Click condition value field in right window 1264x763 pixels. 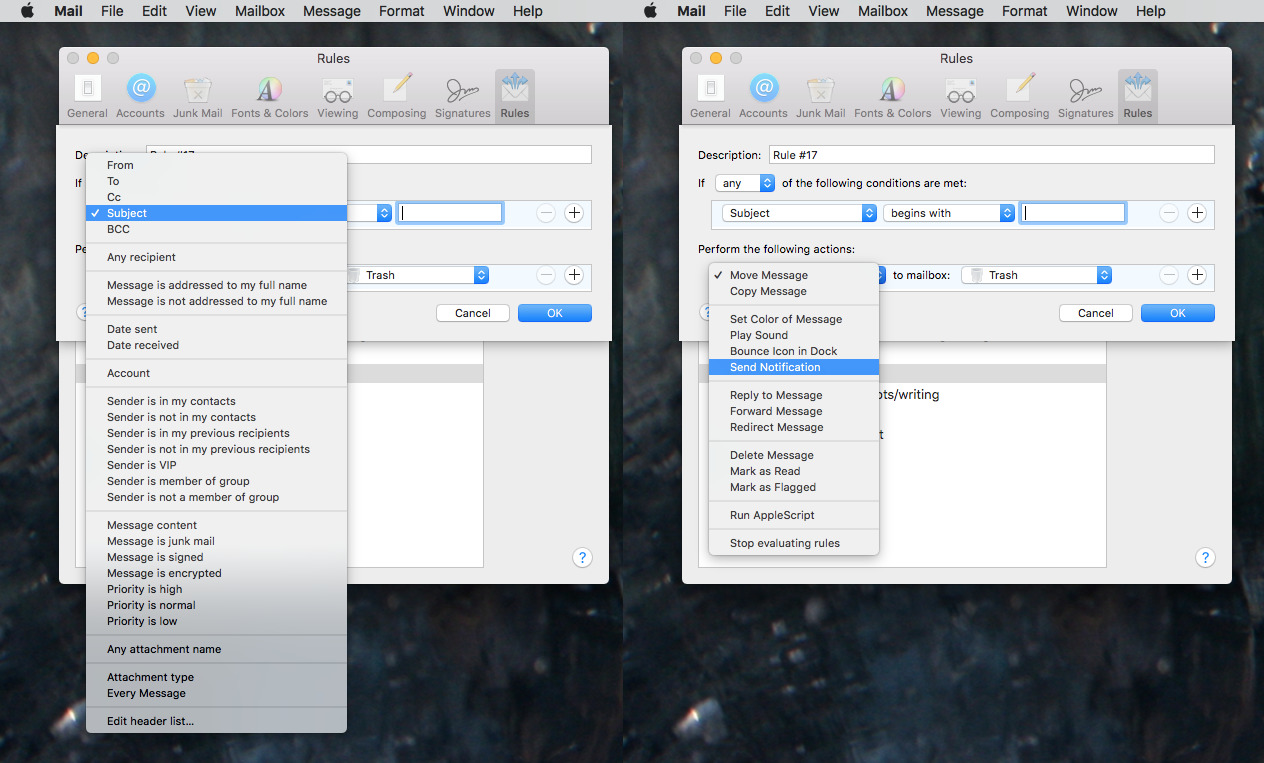point(1073,213)
